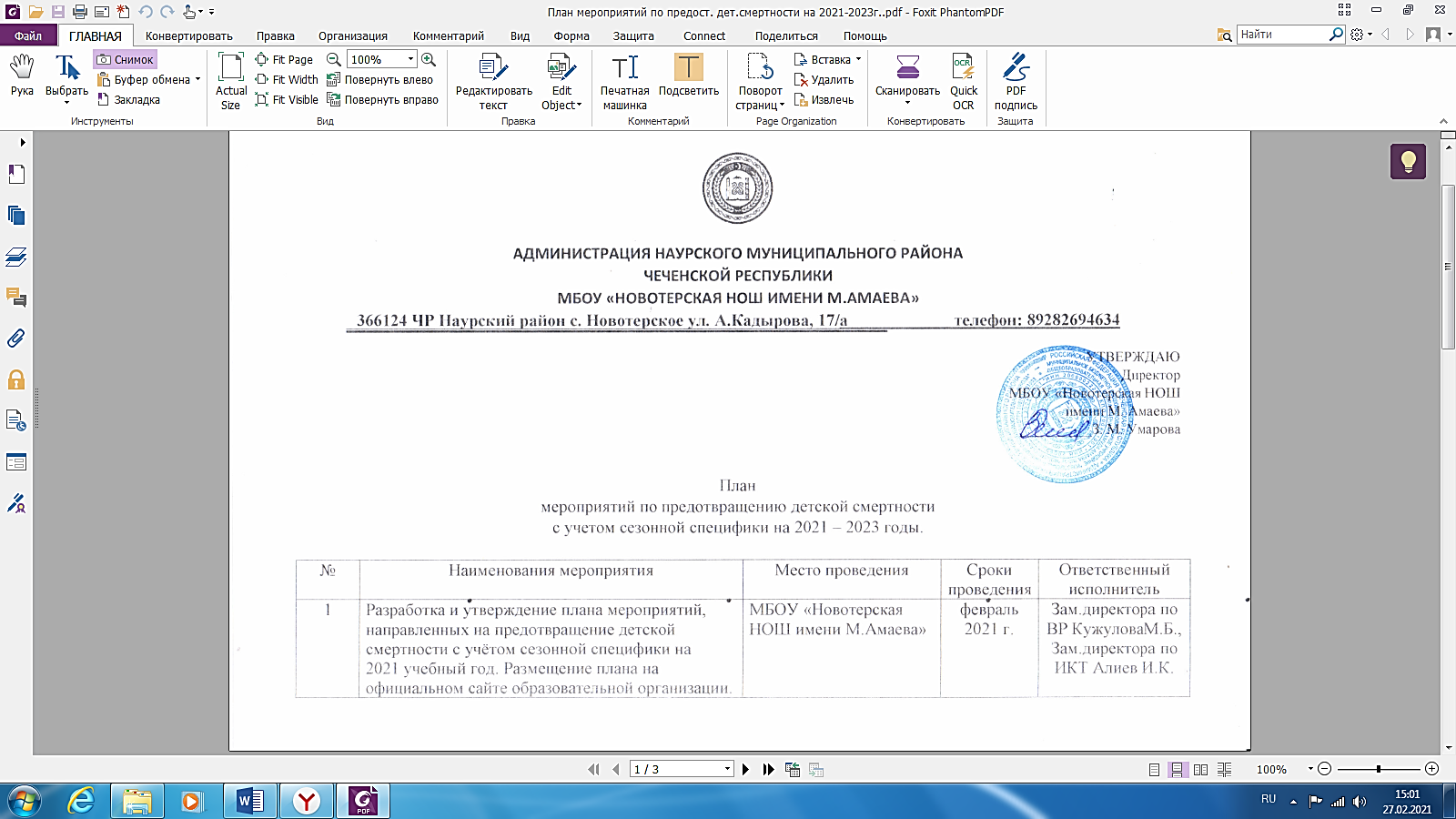The height and width of the screenshot is (819, 1456).
Task: Open advanced search folder icon
Action: (x=1225, y=35)
